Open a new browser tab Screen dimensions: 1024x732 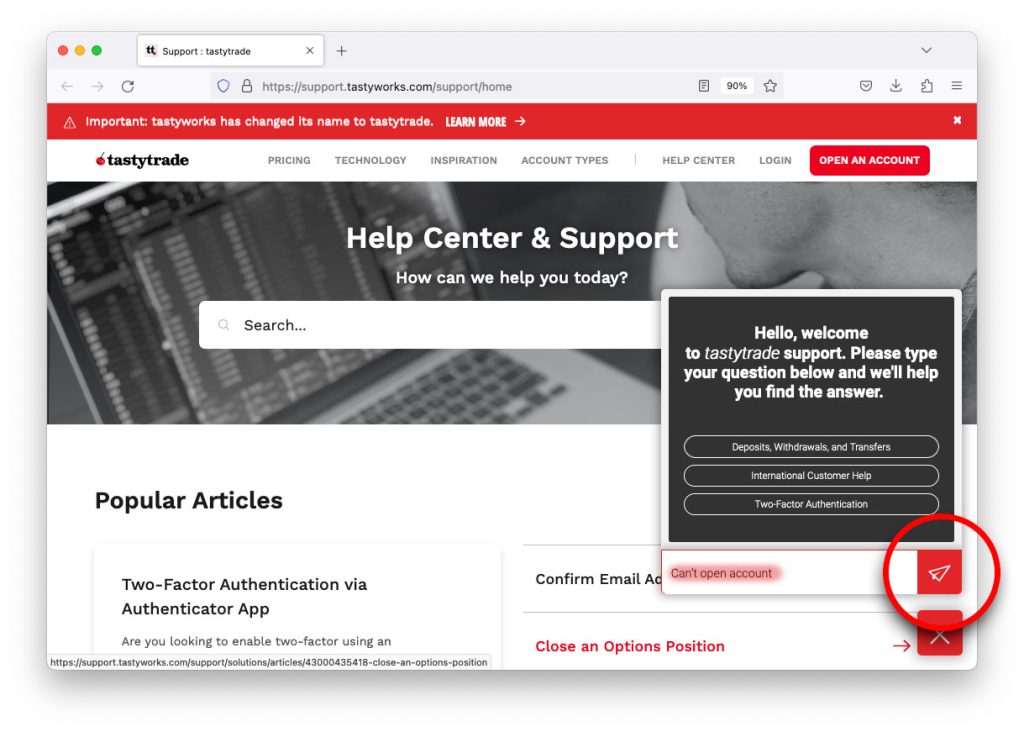point(341,51)
